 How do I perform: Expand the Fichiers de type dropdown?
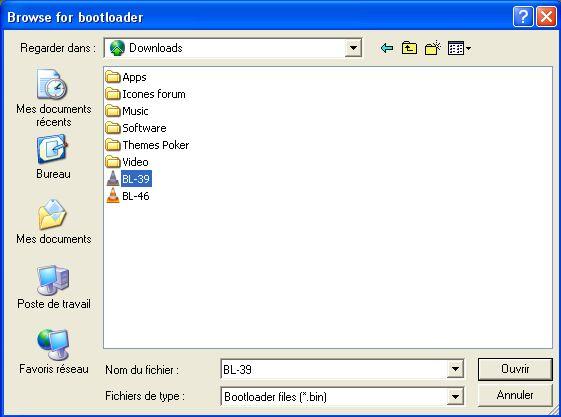[455, 396]
